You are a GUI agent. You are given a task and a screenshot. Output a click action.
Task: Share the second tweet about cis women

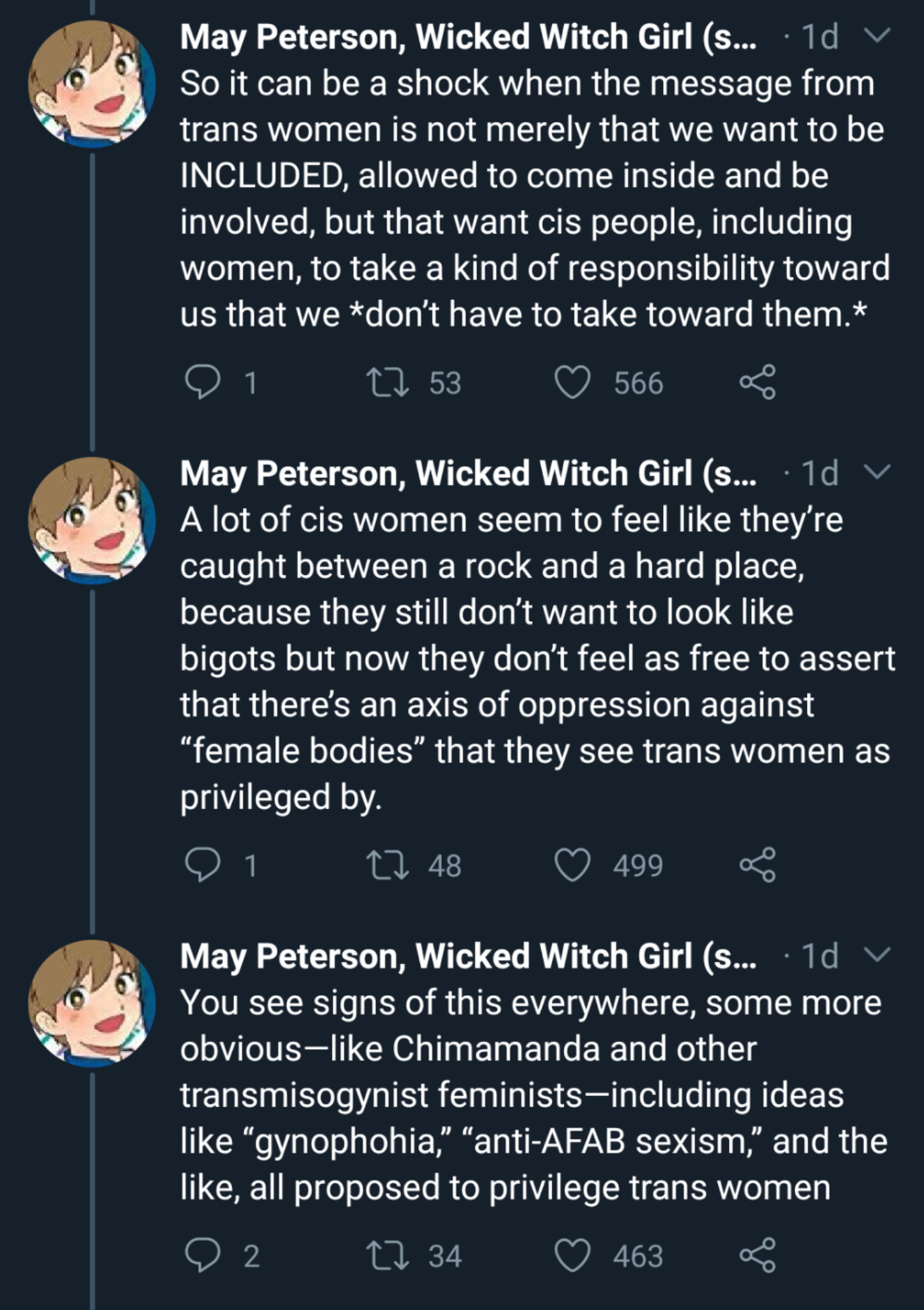pos(758,865)
